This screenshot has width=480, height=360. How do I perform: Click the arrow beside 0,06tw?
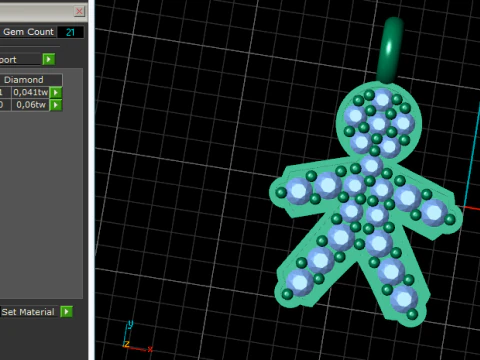click(56, 105)
